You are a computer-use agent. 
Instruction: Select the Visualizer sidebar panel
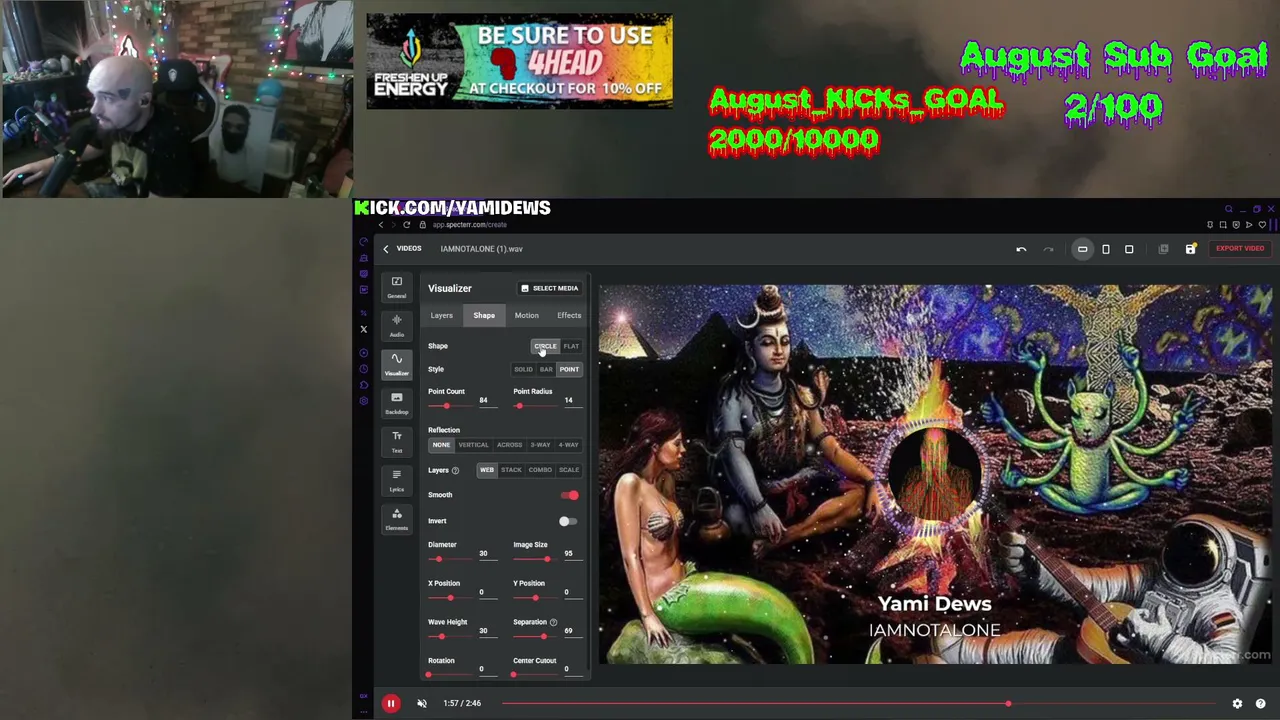click(397, 365)
